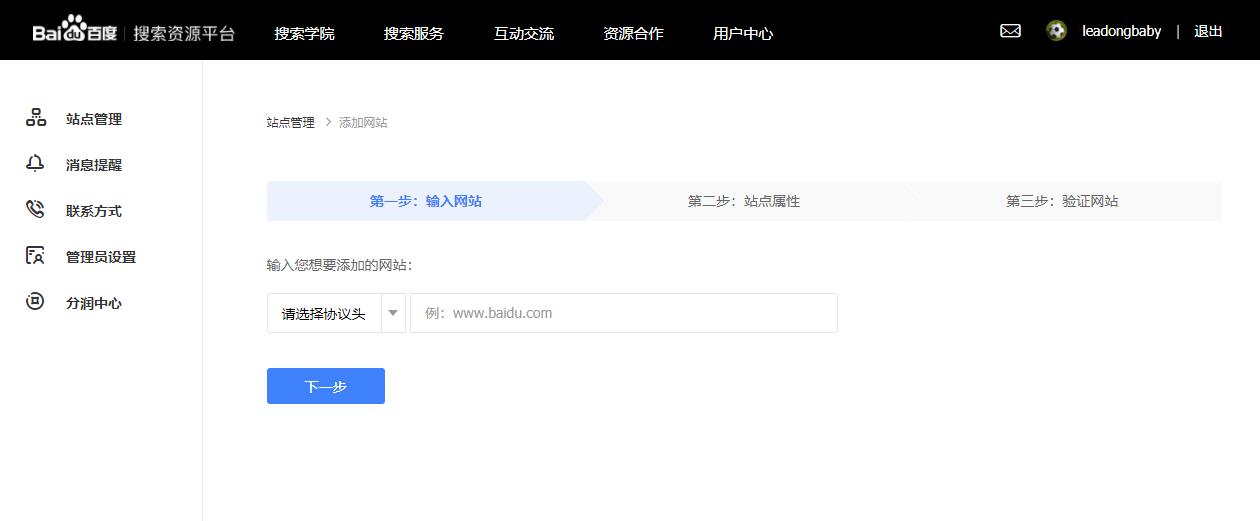Click the 输入您想要添加的网站 label
The height and width of the screenshot is (521, 1260).
(x=339, y=265)
